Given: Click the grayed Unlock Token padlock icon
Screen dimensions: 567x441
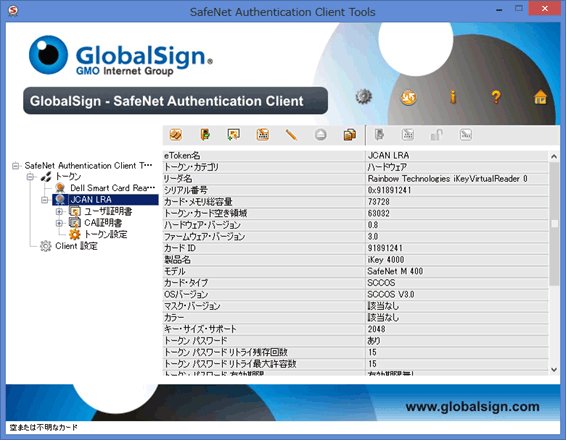Looking at the screenshot, I should [x=436, y=135].
